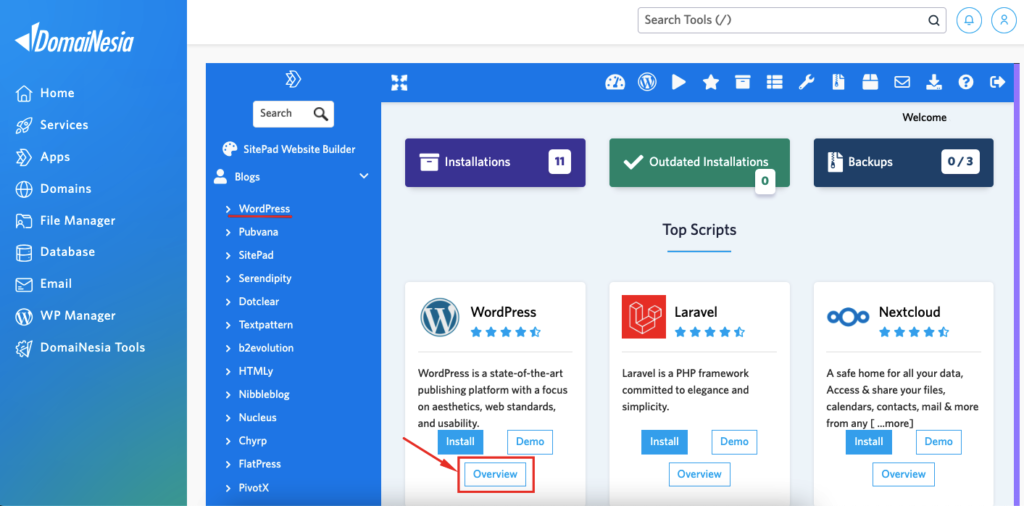1024x506 pixels.
Task: Click the play demos toolbar icon
Action: pyautogui.click(x=679, y=82)
